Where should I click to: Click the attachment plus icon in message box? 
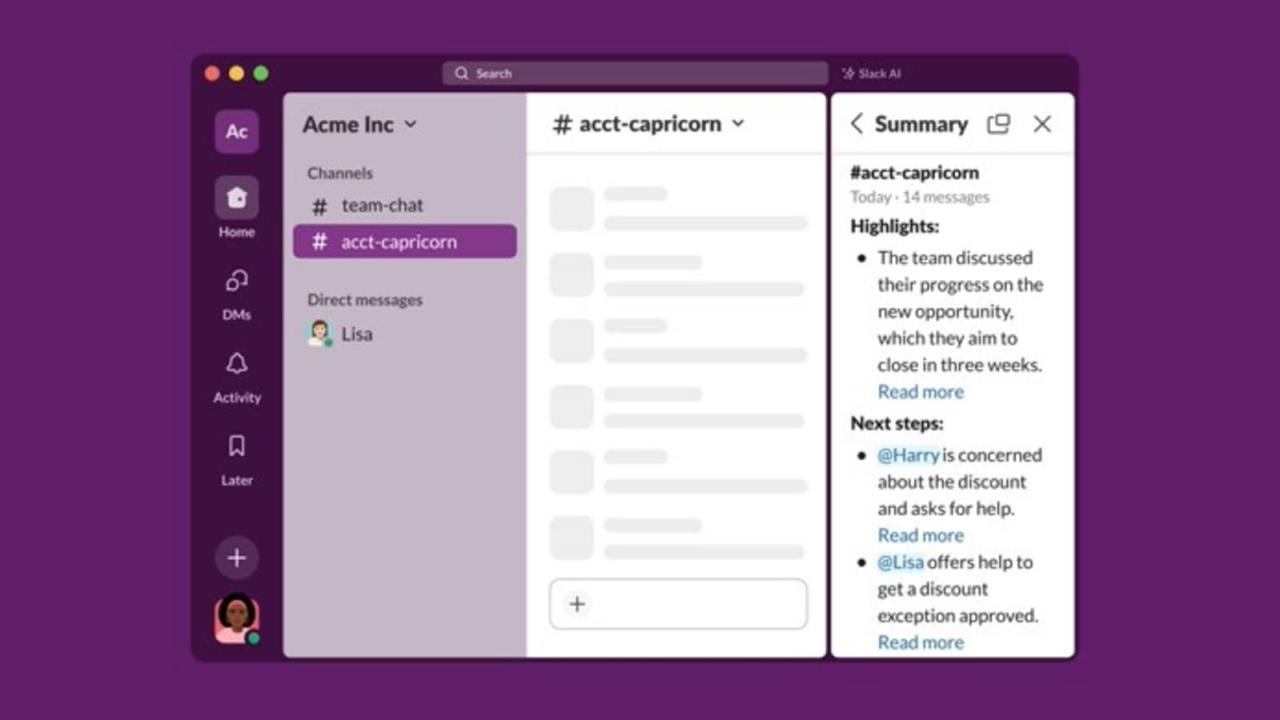pyautogui.click(x=577, y=604)
